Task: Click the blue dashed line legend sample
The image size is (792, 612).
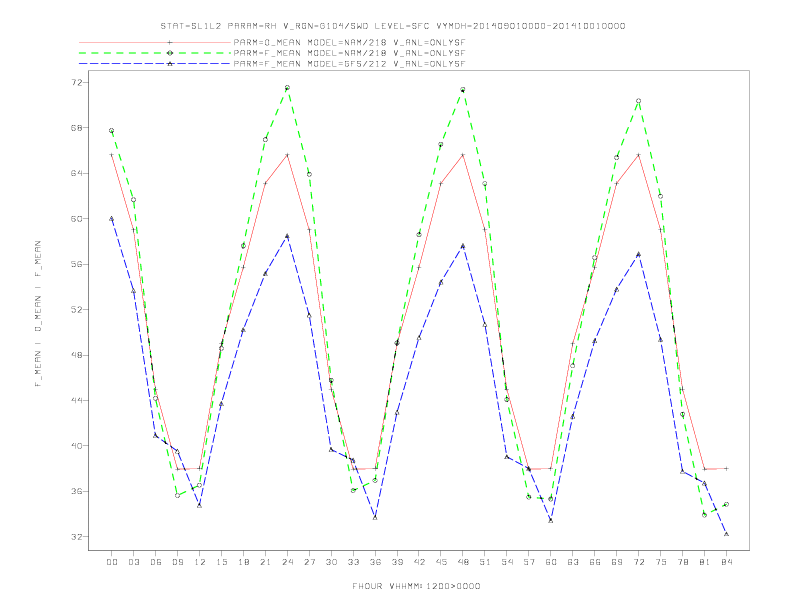Action: [155, 64]
